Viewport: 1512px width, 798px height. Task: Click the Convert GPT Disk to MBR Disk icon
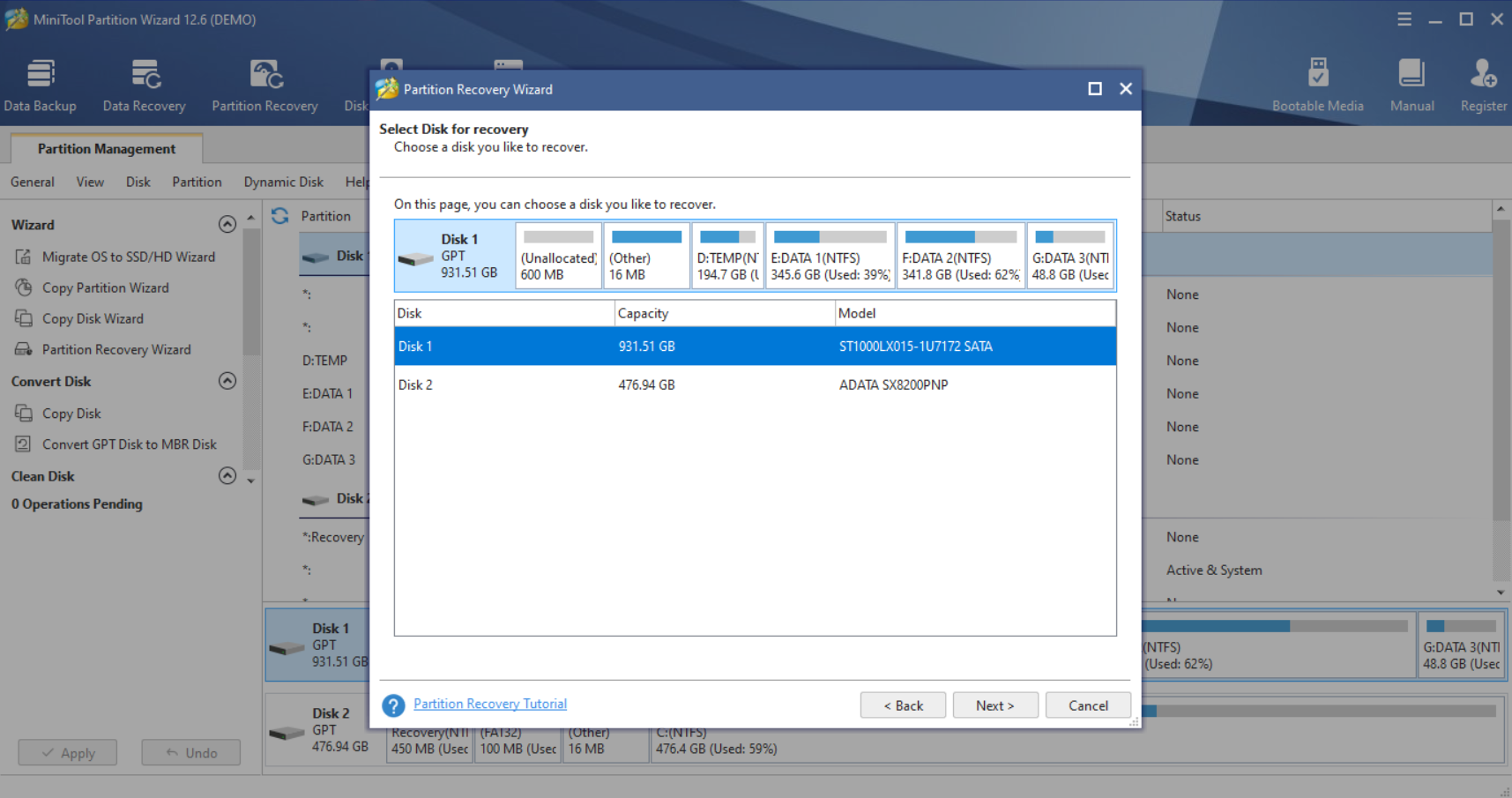pyautogui.click(x=24, y=444)
